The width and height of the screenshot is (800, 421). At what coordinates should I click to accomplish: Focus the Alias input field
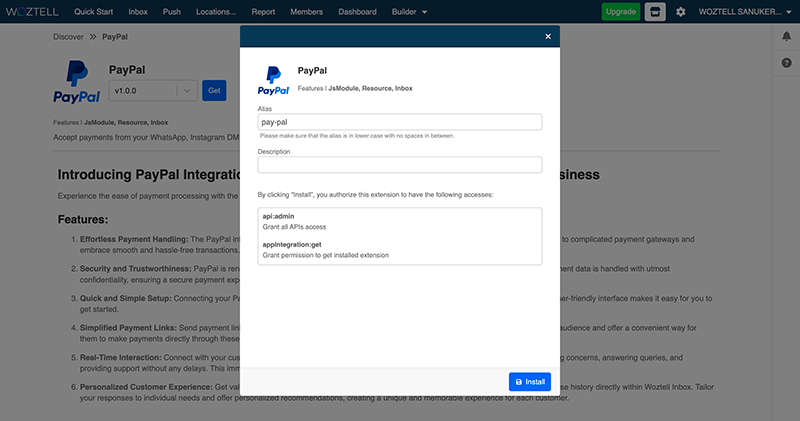(x=399, y=122)
